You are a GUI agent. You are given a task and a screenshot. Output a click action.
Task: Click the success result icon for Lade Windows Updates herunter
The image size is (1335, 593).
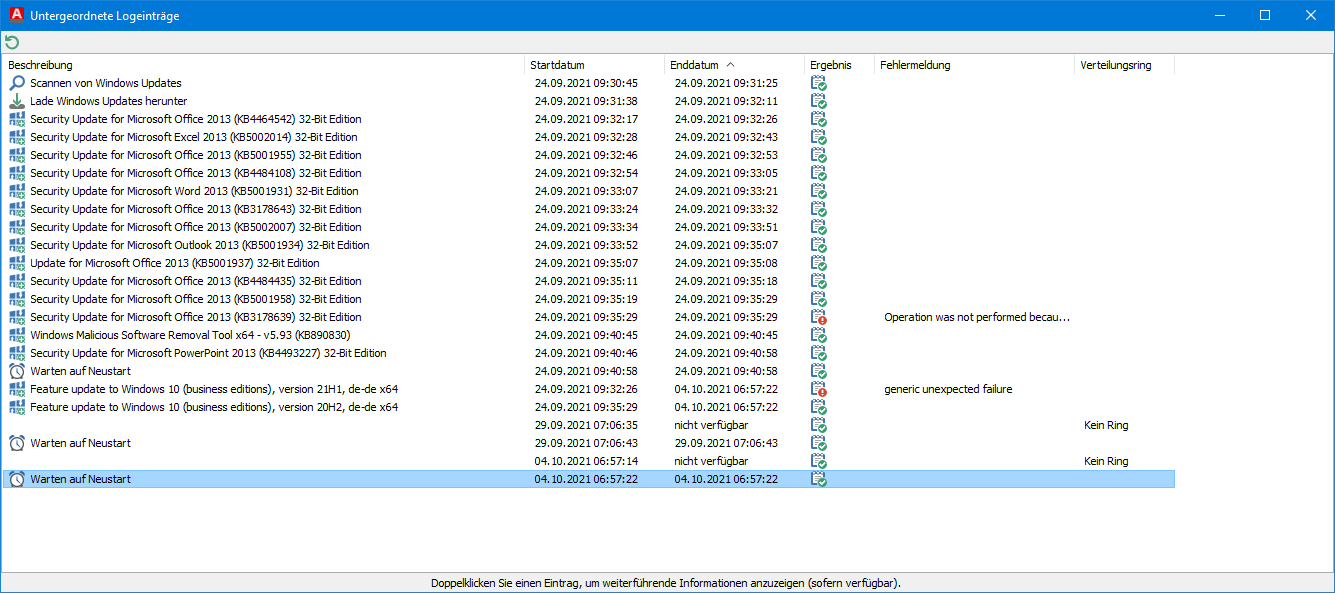819,101
